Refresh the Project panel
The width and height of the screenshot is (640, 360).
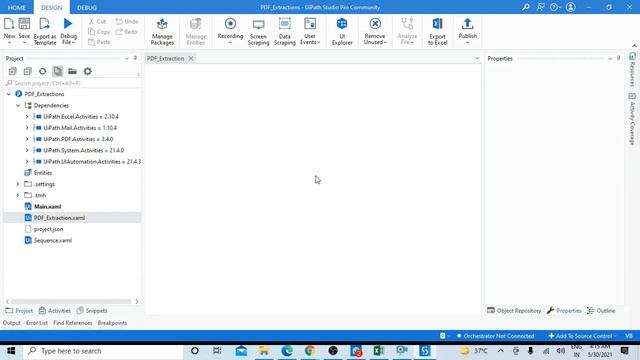42,71
